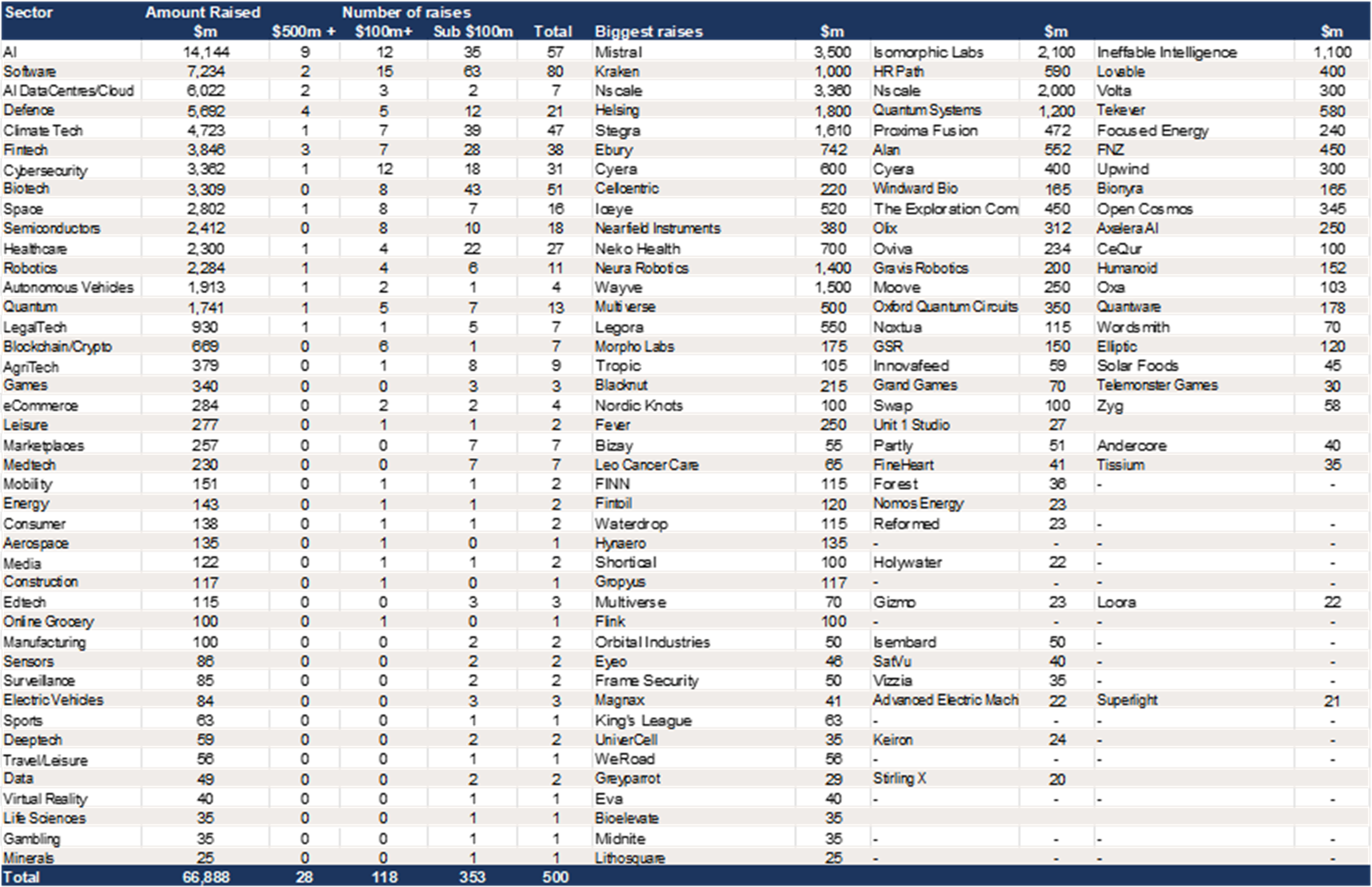Click the 'Neko Health' cell
1372x887 pixels.
click(x=637, y=248)
